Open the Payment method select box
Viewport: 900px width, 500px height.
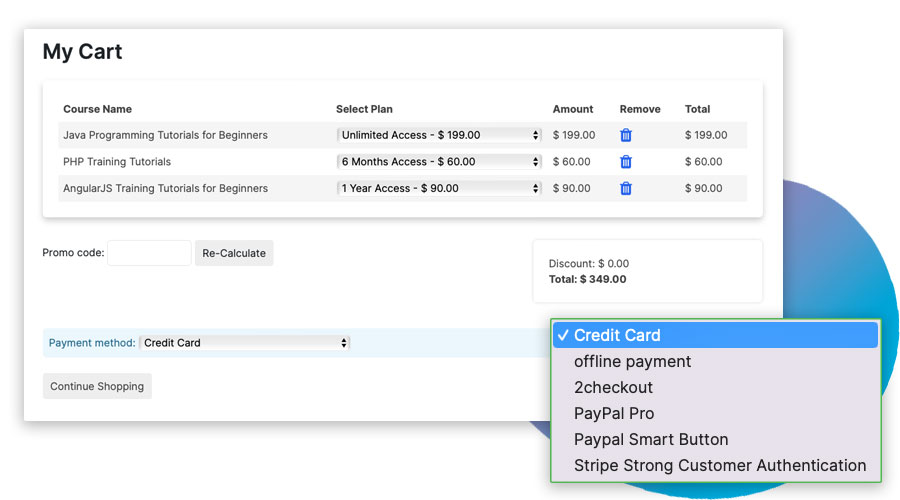(245, 343)
